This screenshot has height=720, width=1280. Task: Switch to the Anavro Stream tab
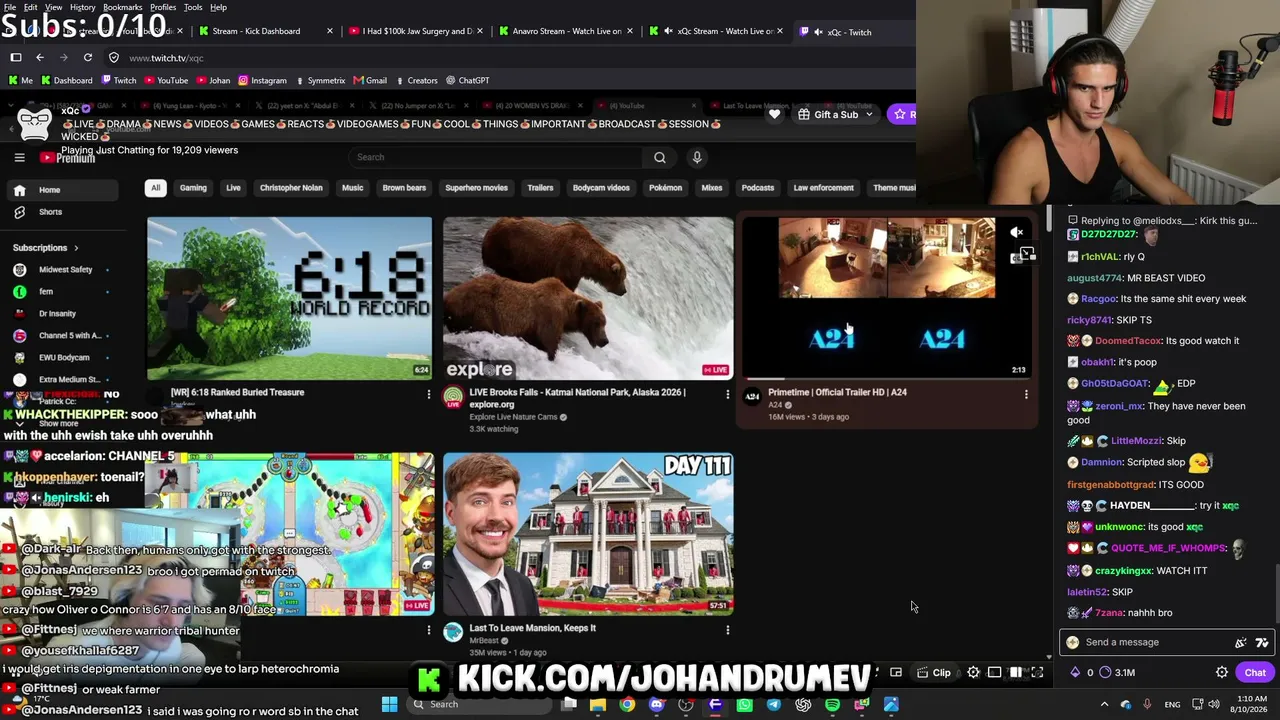[x=565, y=31]
